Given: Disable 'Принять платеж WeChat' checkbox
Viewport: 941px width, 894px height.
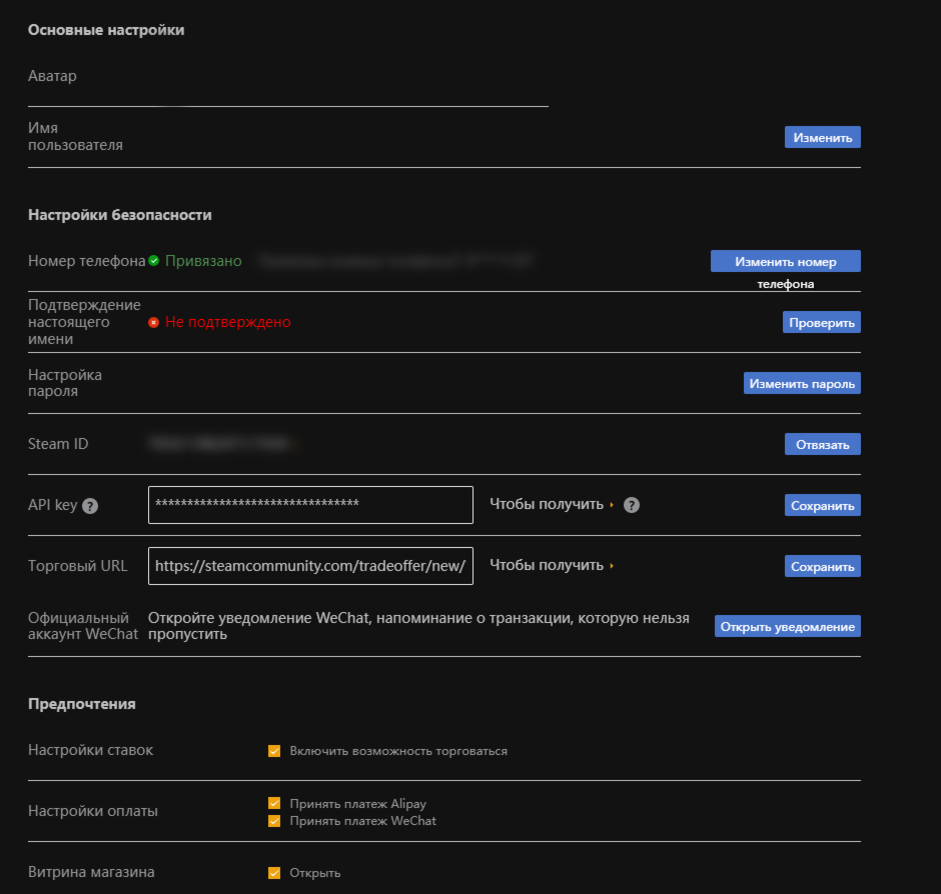Looking at the screenshot, I should tap(274, 821).
